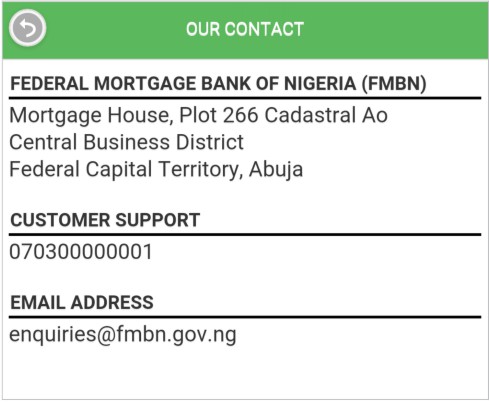The image size is (489, 402).
Task: Select the EMAIL ADDRESS heading
Action: [x=82, y=302]
